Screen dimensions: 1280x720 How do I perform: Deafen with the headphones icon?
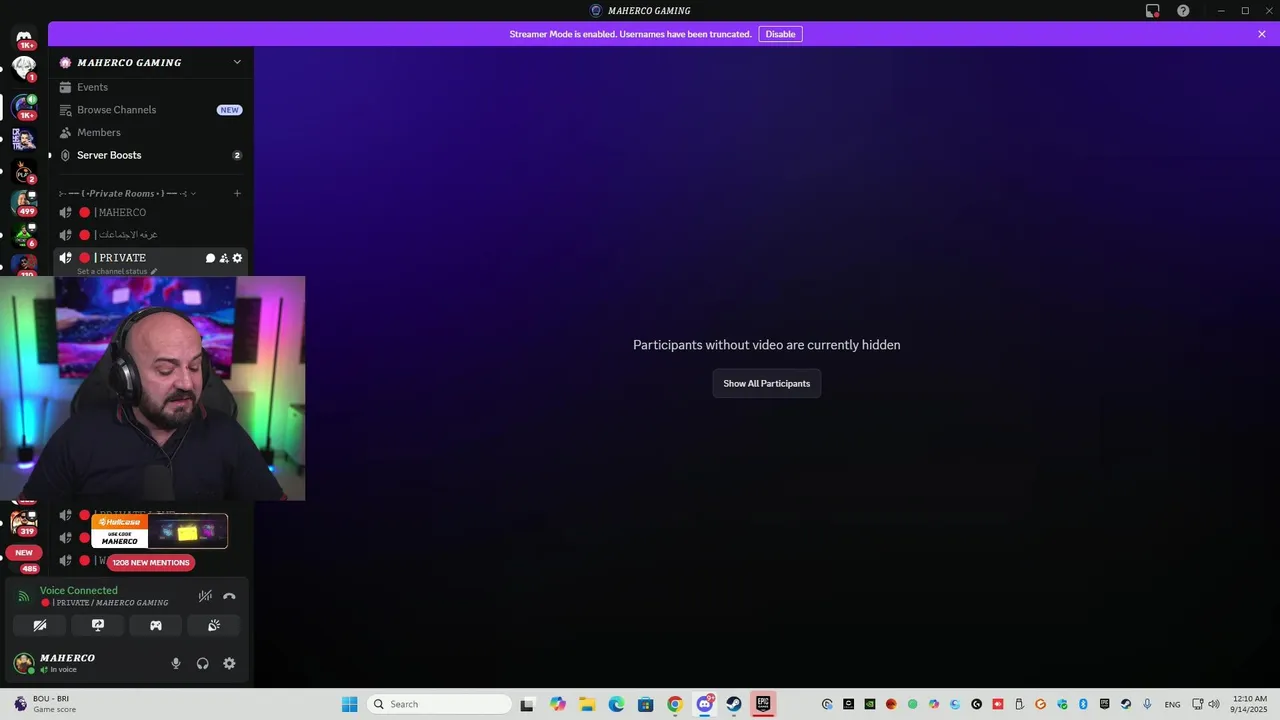coord(203,663)
